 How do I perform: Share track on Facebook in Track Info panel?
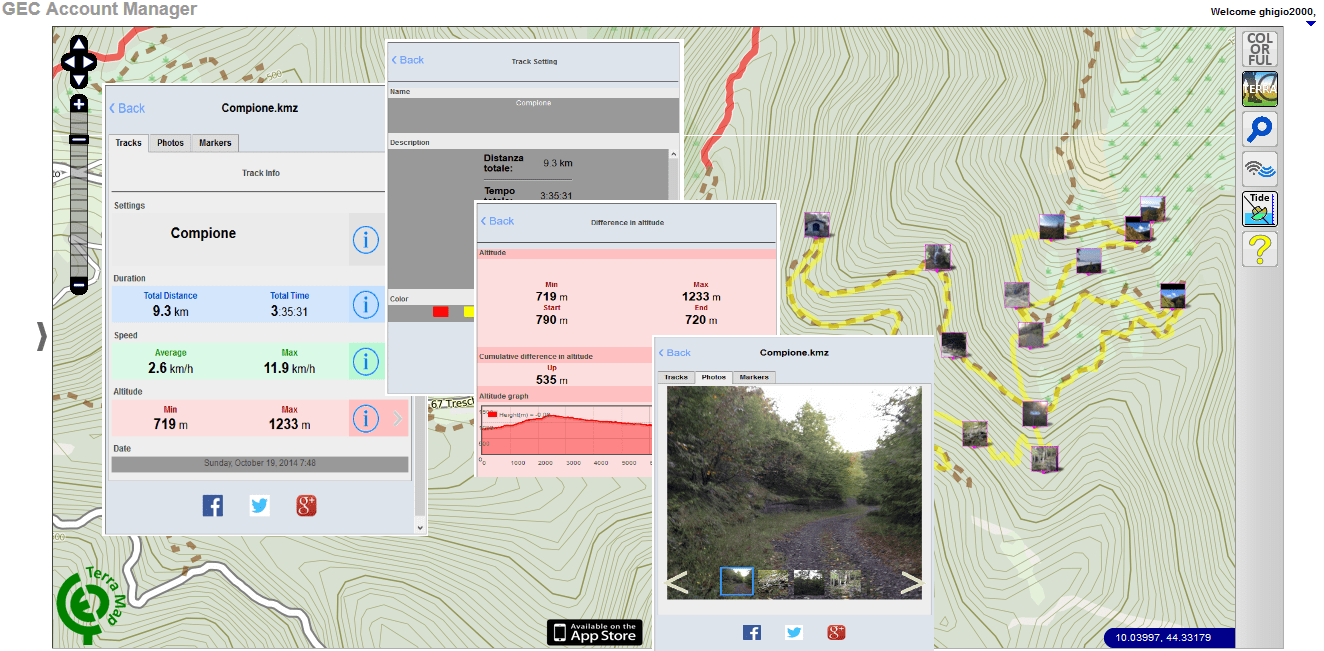point(213,506)
